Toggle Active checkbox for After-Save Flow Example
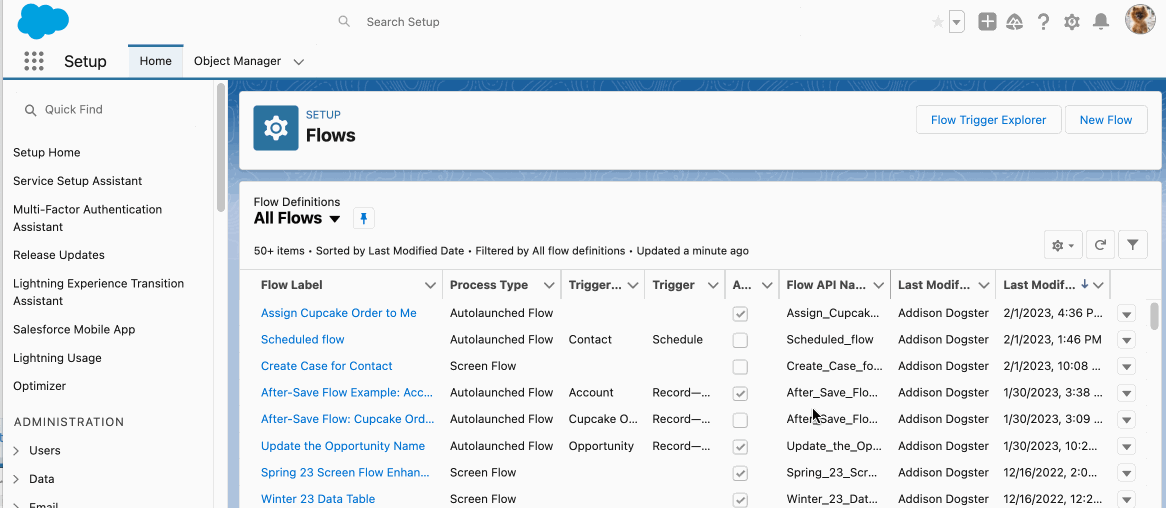 [x=740, y=393]
